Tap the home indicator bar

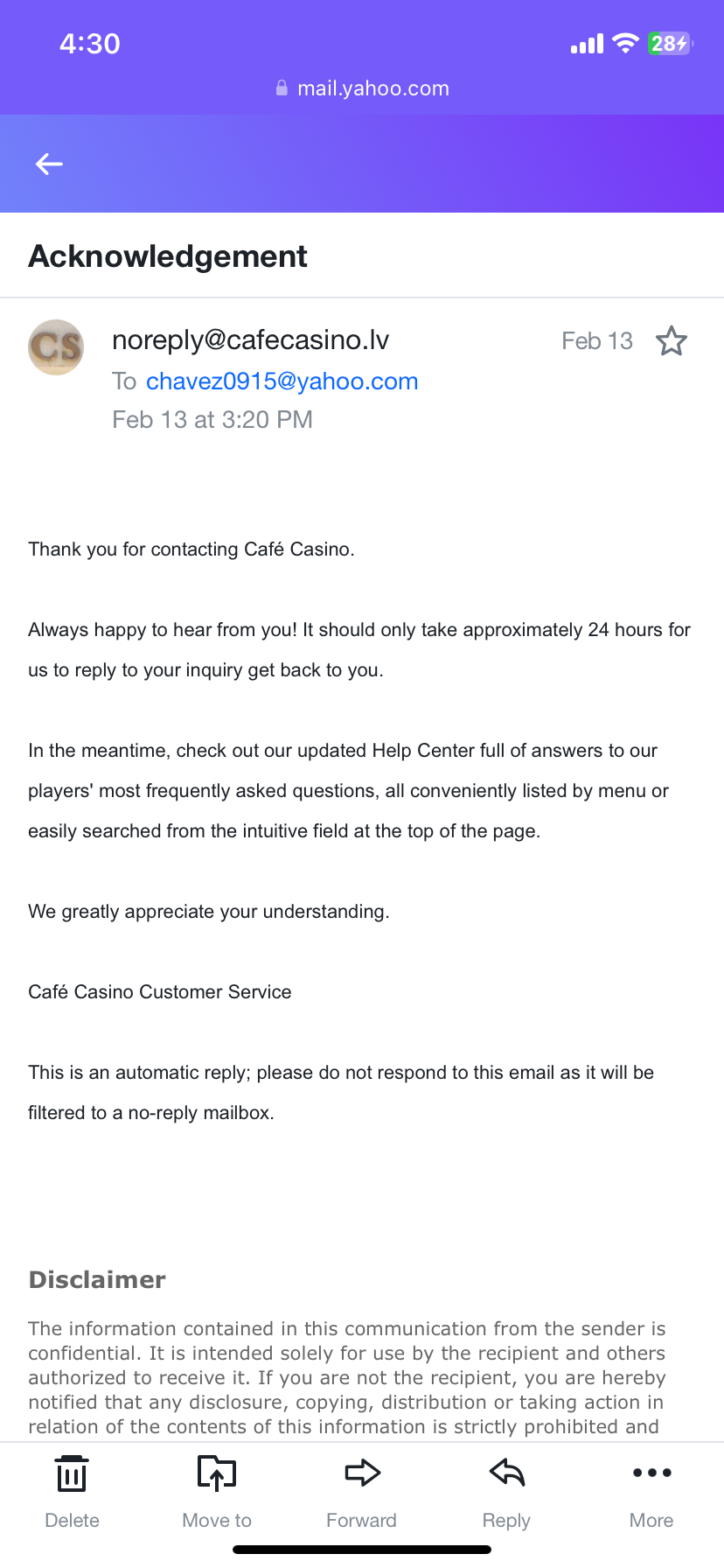[362, 1550]
